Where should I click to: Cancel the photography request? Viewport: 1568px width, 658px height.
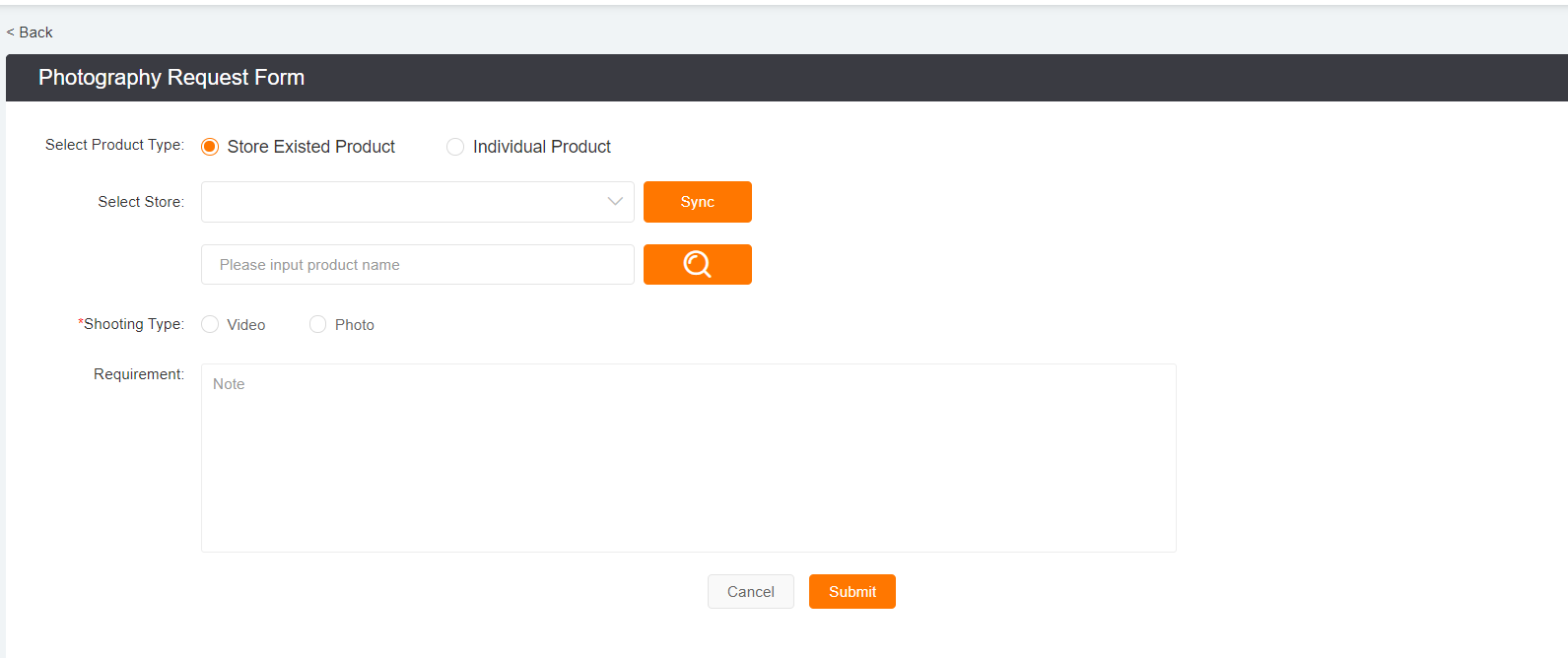coord(750,591)
